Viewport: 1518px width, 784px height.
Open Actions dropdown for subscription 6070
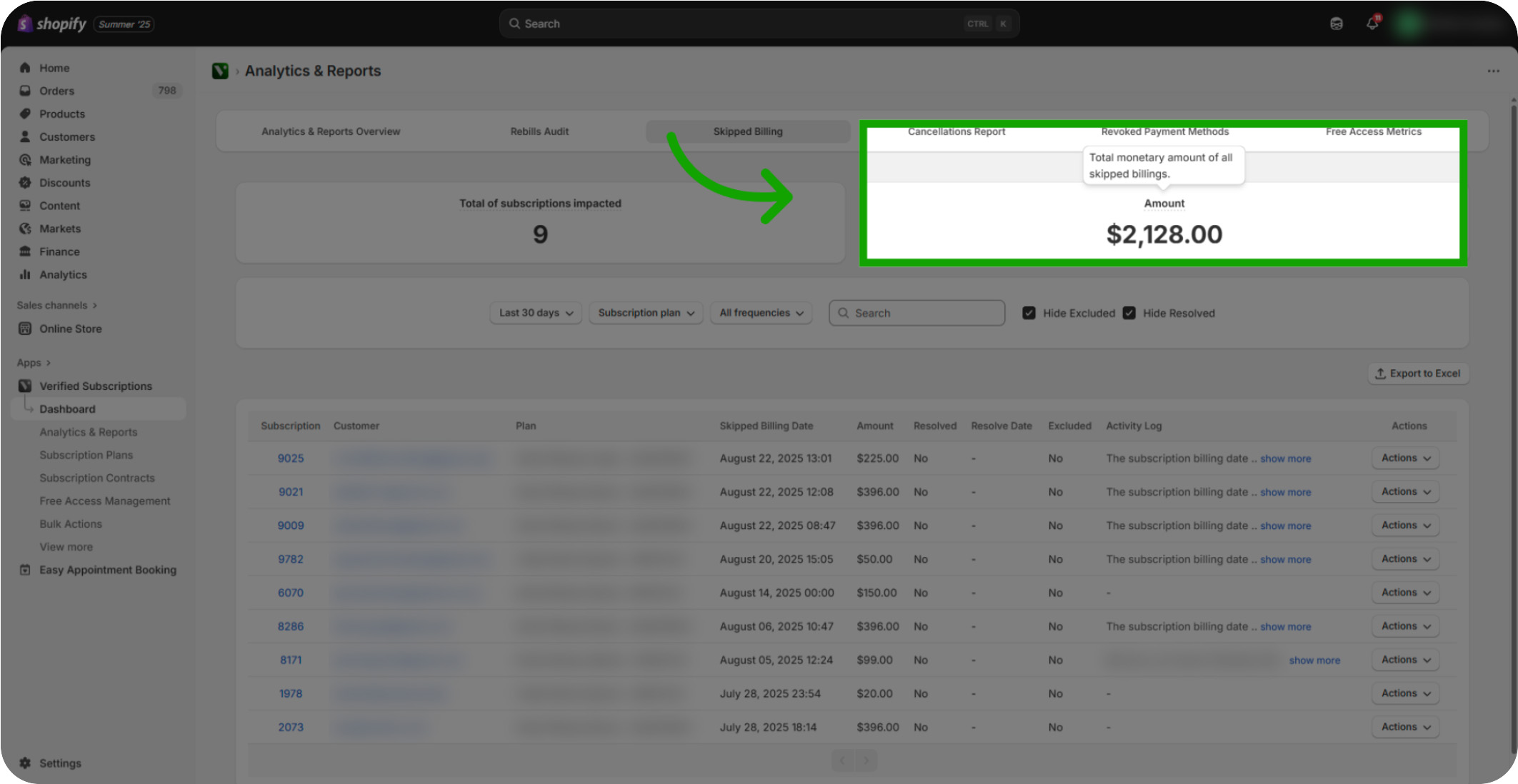click(1405, 592)
